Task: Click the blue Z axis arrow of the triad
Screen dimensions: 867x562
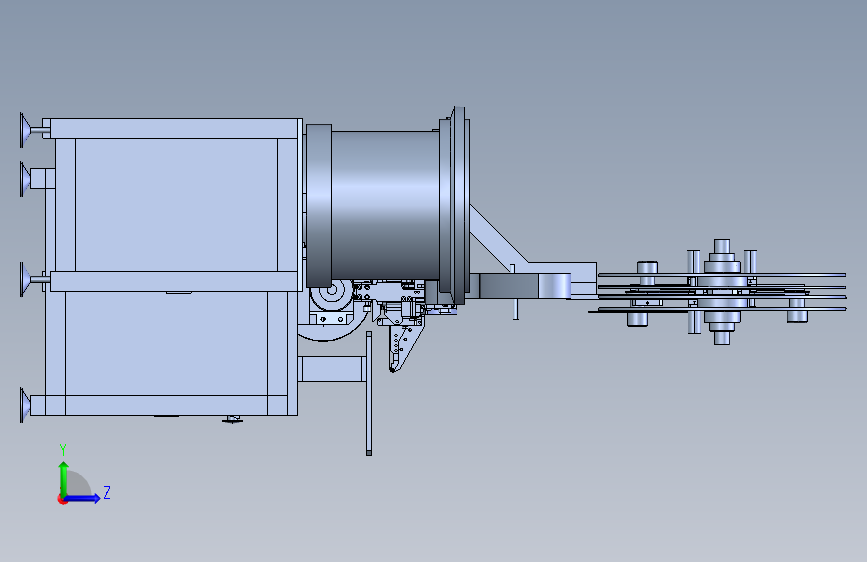Action: click(82, 498)
